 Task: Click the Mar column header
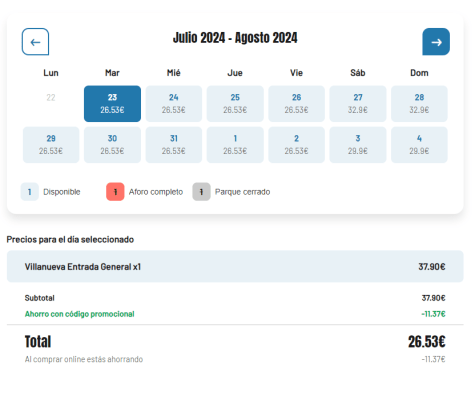pyautogui.click(x=112, y=73)
